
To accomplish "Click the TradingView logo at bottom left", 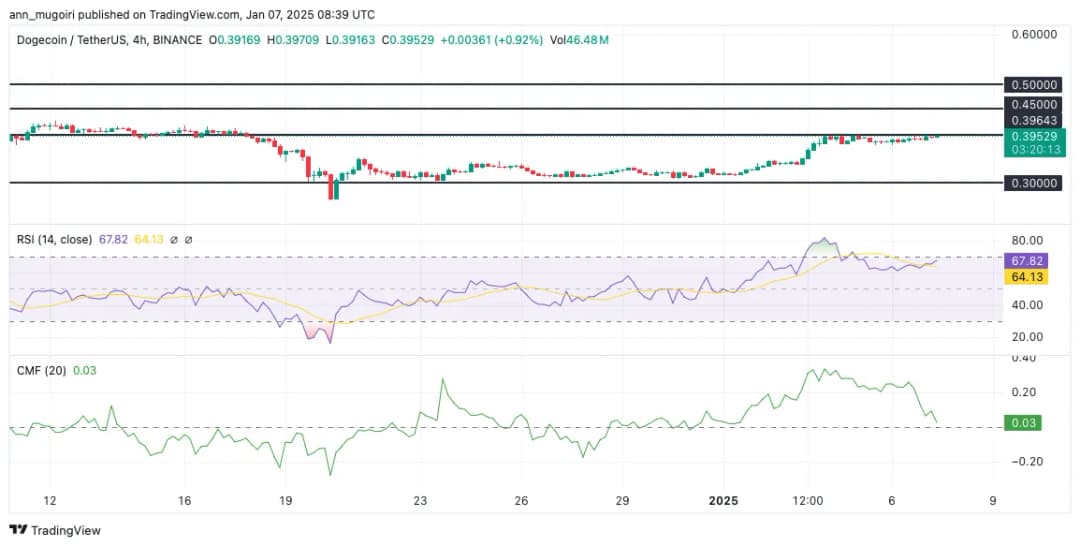I will tap(55, 530).
